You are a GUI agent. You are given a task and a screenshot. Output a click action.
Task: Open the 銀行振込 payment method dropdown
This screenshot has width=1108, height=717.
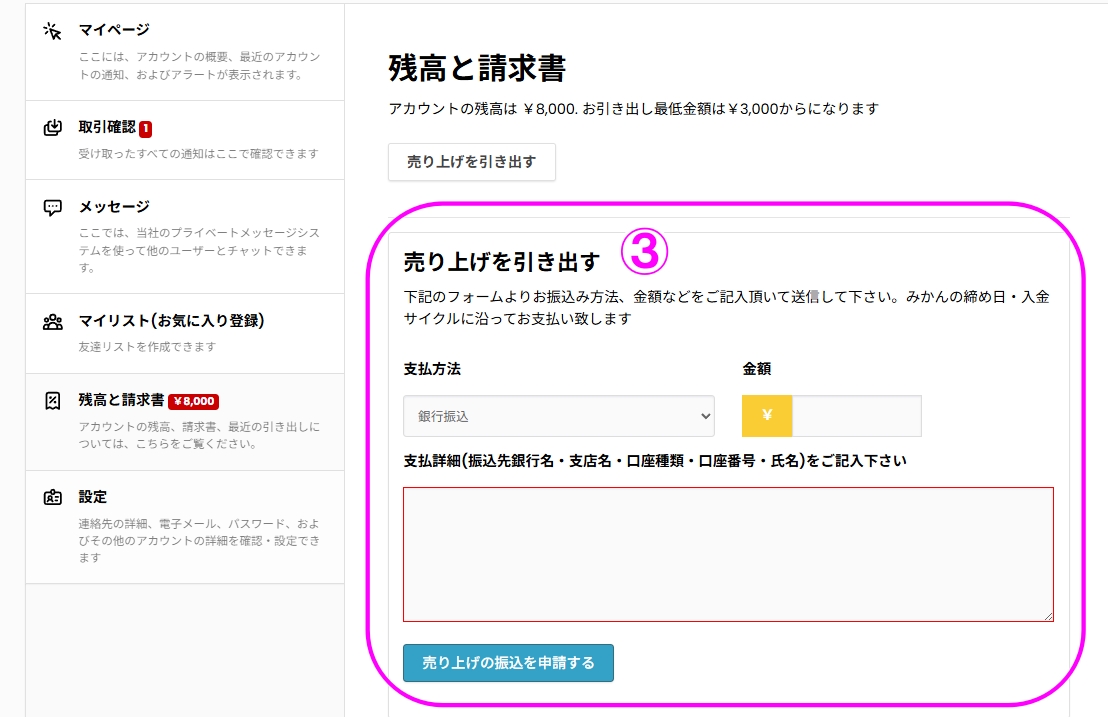pos(559,415)
